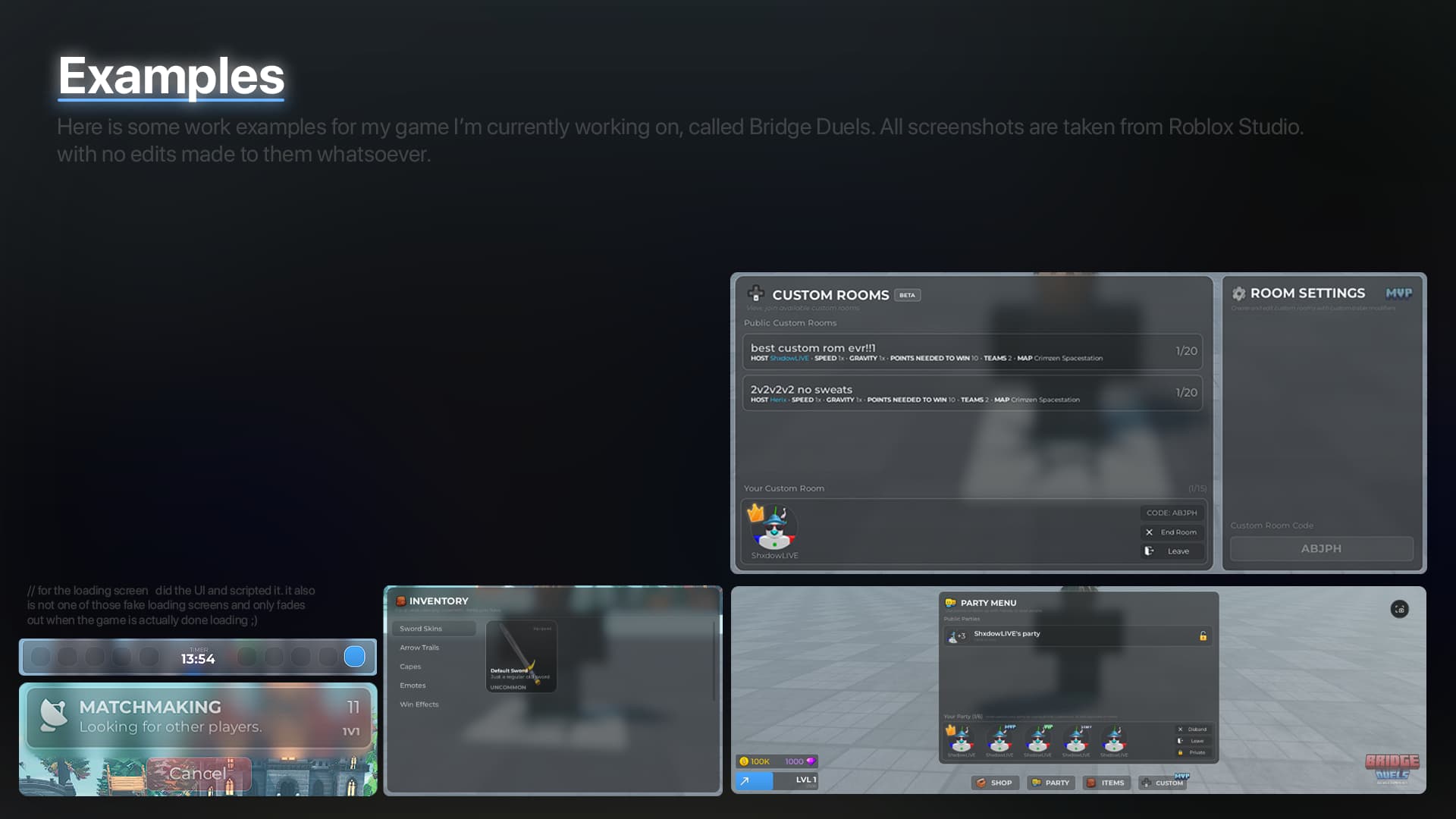Open Items from the bottom hotbar
This screenshot has width=1456, height=819.
tap(1106, 783)
